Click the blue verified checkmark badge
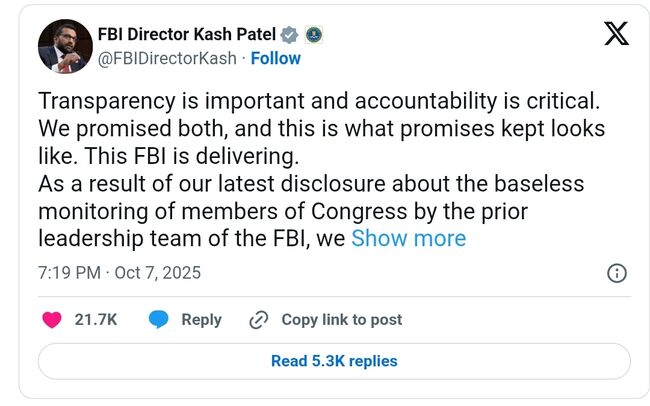 click(290, 35)
